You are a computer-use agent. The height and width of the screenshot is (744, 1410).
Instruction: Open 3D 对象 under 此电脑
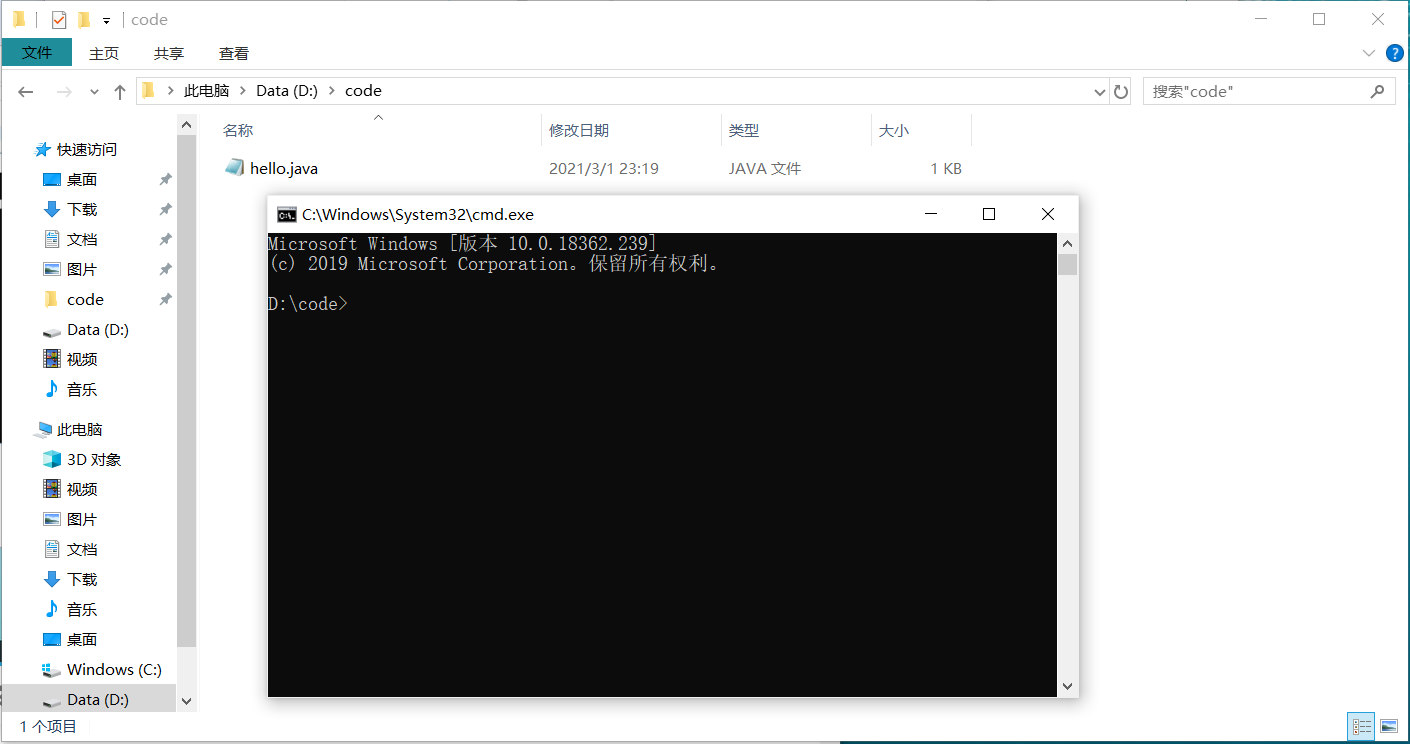[x=94, y=459]
